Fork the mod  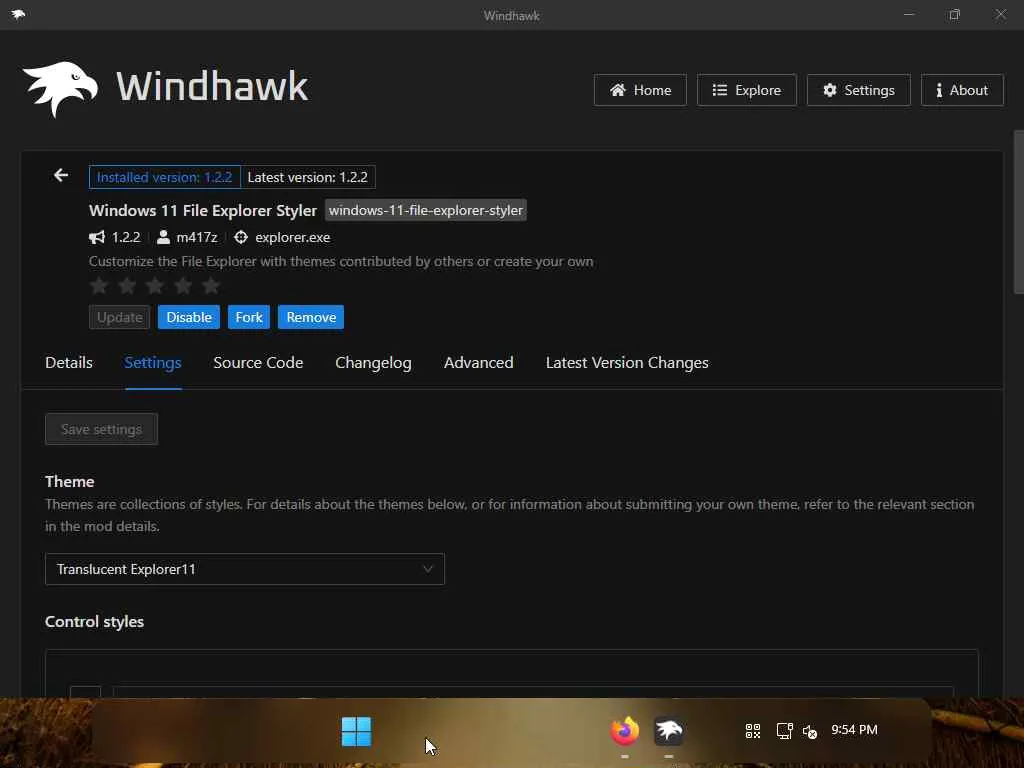click(249, 317)
